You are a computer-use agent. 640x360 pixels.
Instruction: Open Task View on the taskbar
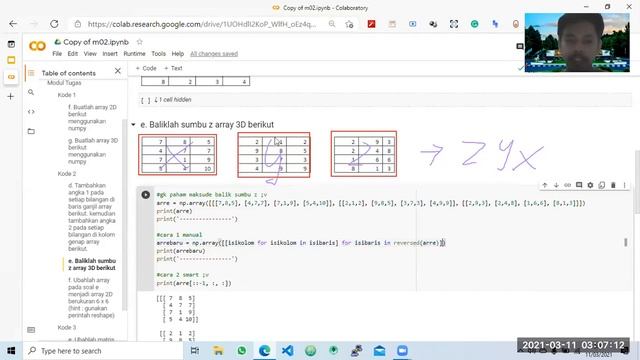click(195, 351)
